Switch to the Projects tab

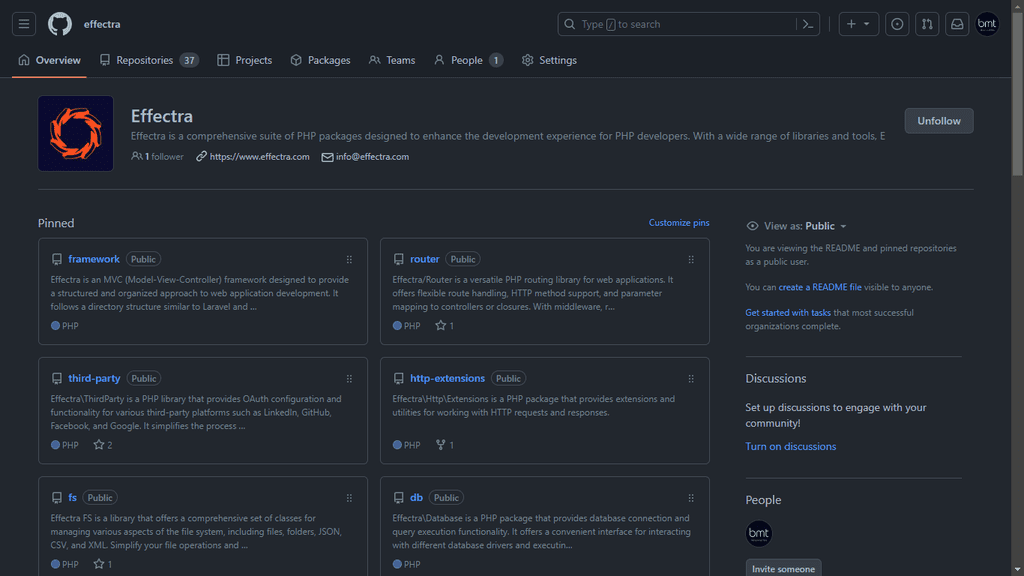pos(245,60)
